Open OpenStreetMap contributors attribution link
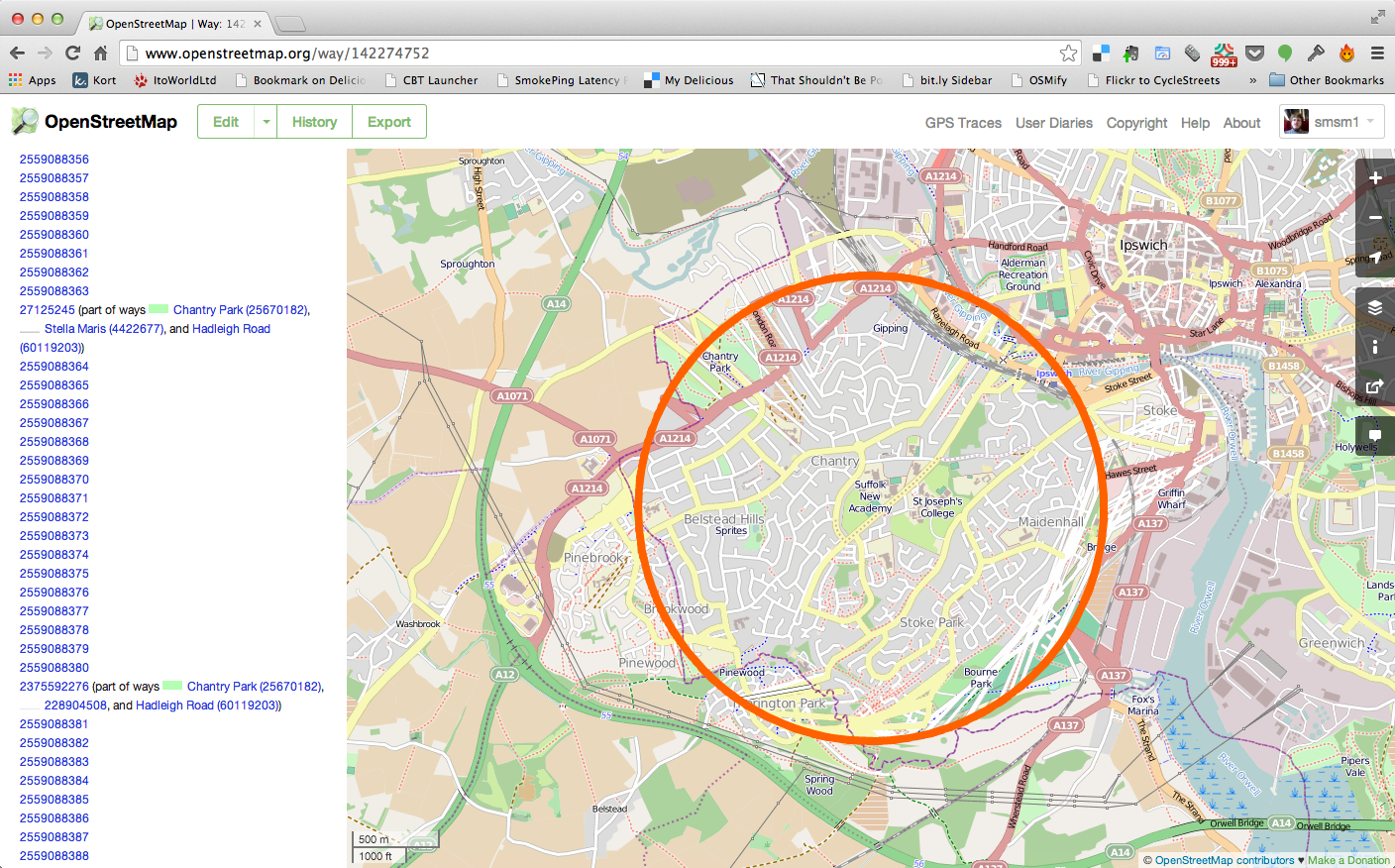The height and width of the screenshot is (868, 1395). tap(1224, 860)
